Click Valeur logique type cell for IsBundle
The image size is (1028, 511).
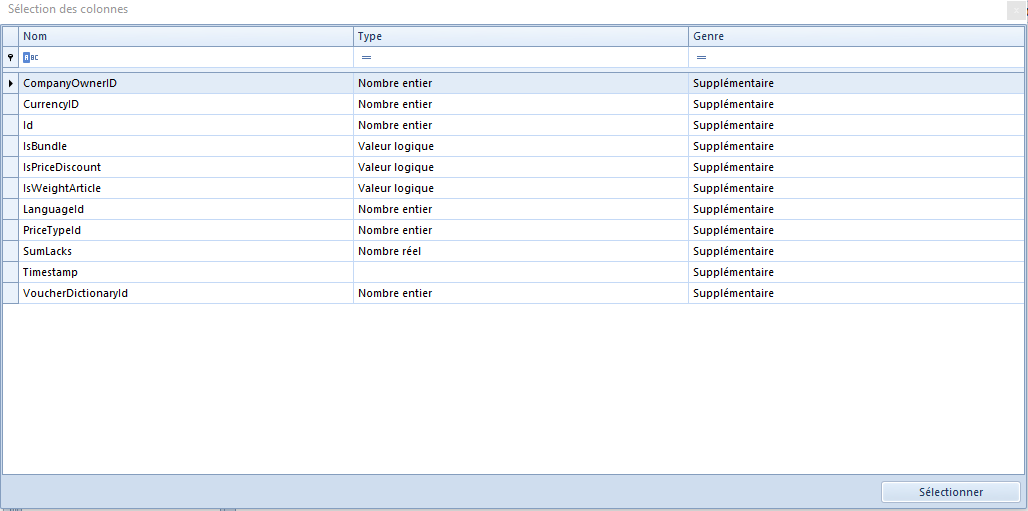(x=521, y=146)
